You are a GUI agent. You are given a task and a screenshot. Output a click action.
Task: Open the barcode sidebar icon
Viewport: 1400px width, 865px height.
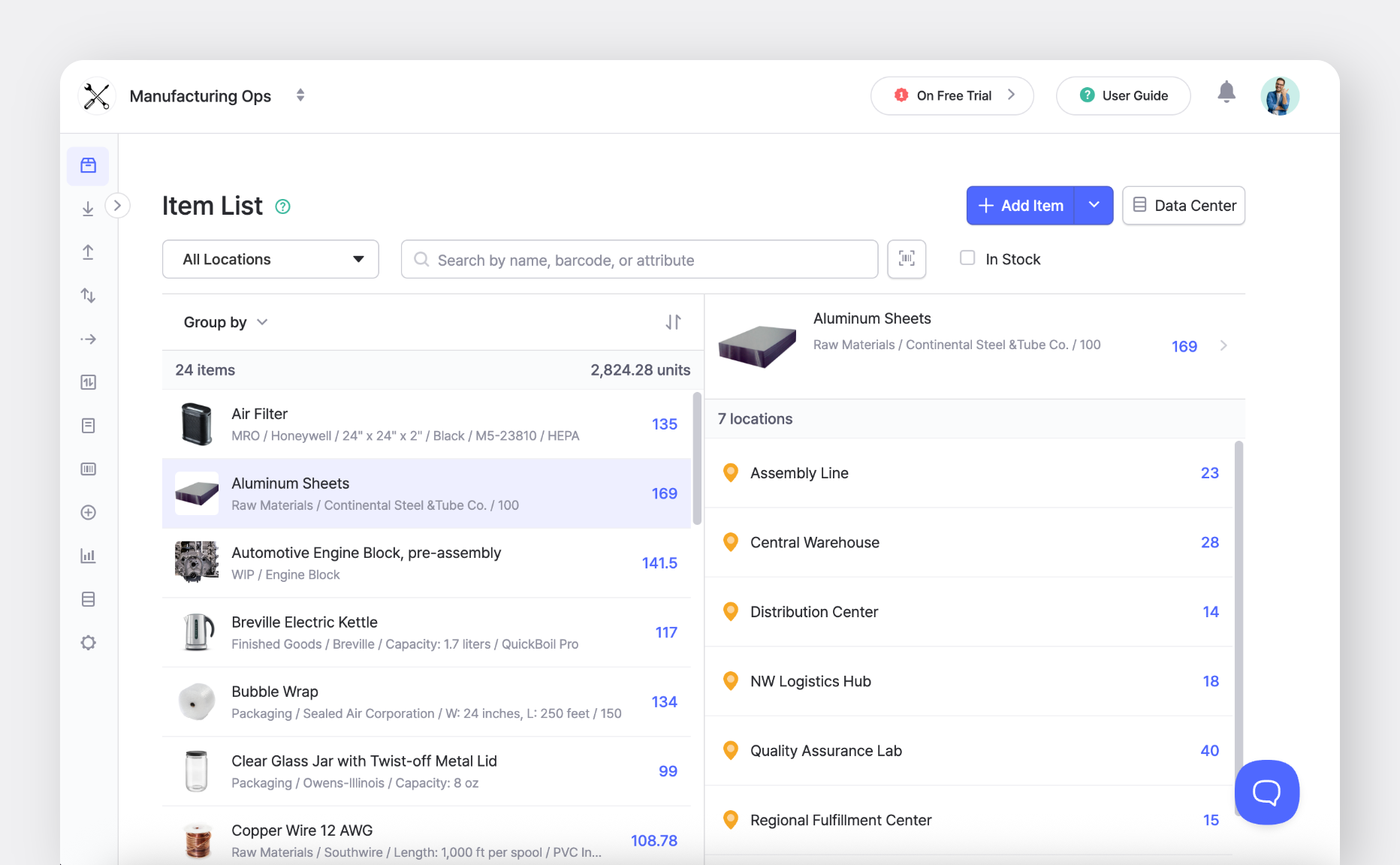coord(88,469)
